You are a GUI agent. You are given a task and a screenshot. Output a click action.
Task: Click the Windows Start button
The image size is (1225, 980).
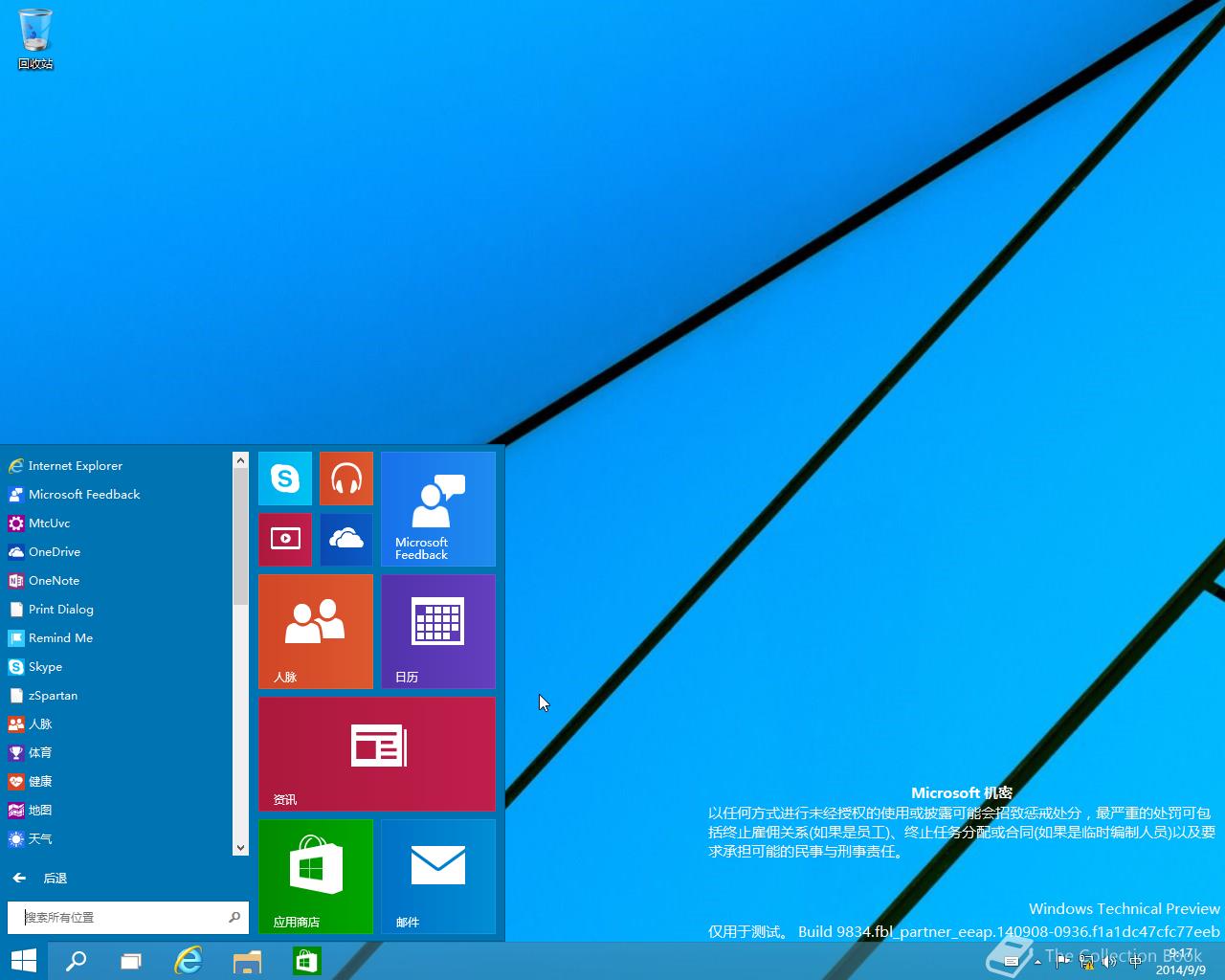click(x=24, y=961)
